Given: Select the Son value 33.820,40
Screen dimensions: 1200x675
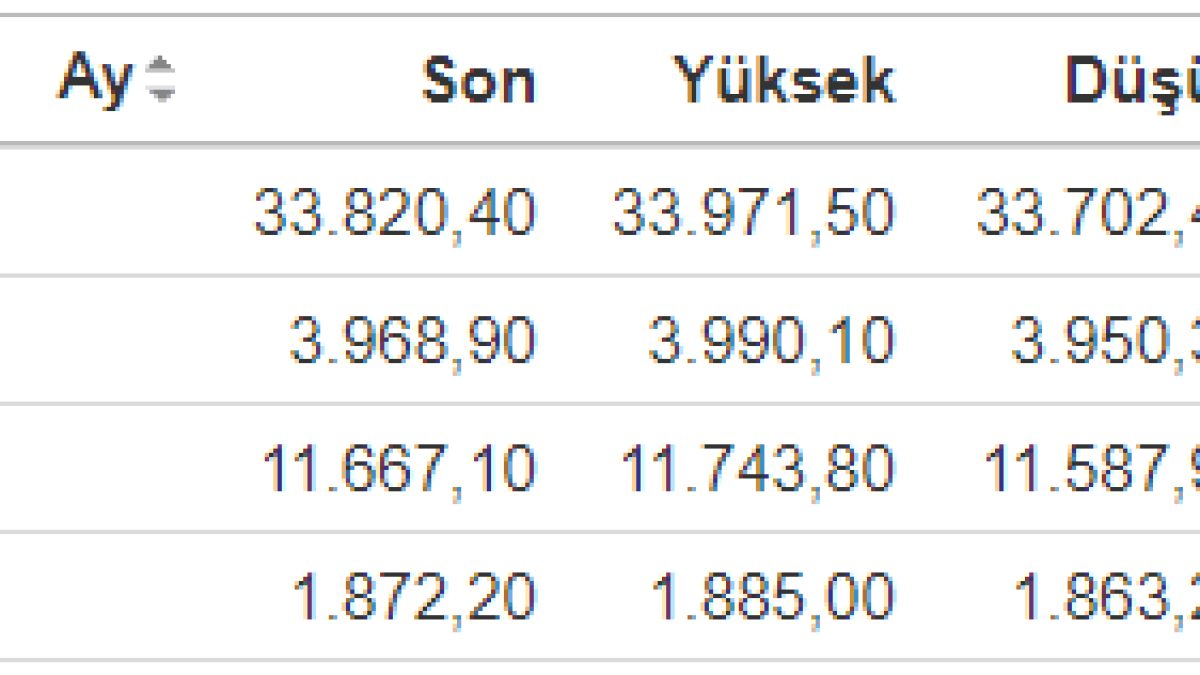Looking at the screenshot, I should (394, 212).
